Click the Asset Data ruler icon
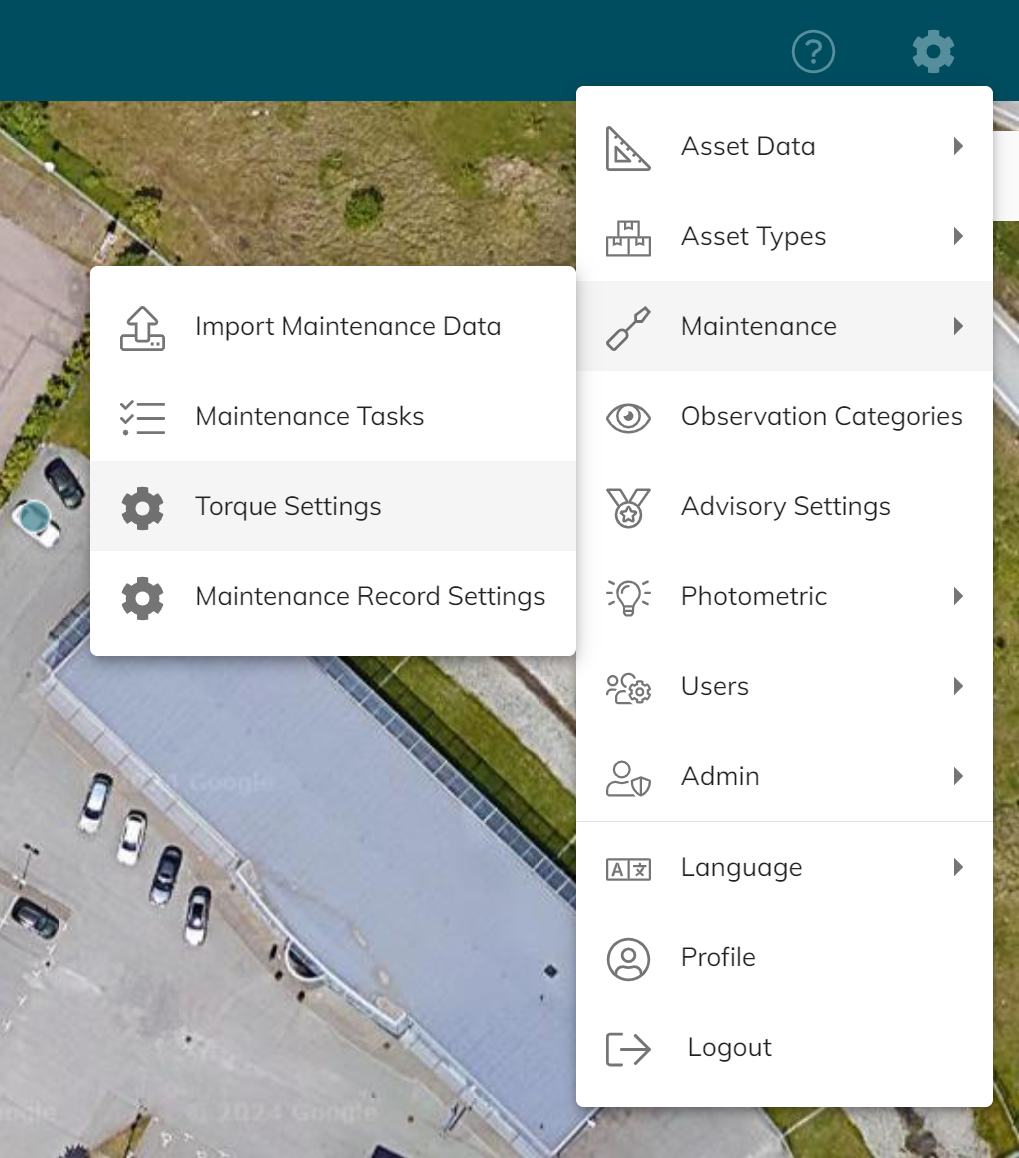This screenshot has width=1019, height=1158. point(628,147)
